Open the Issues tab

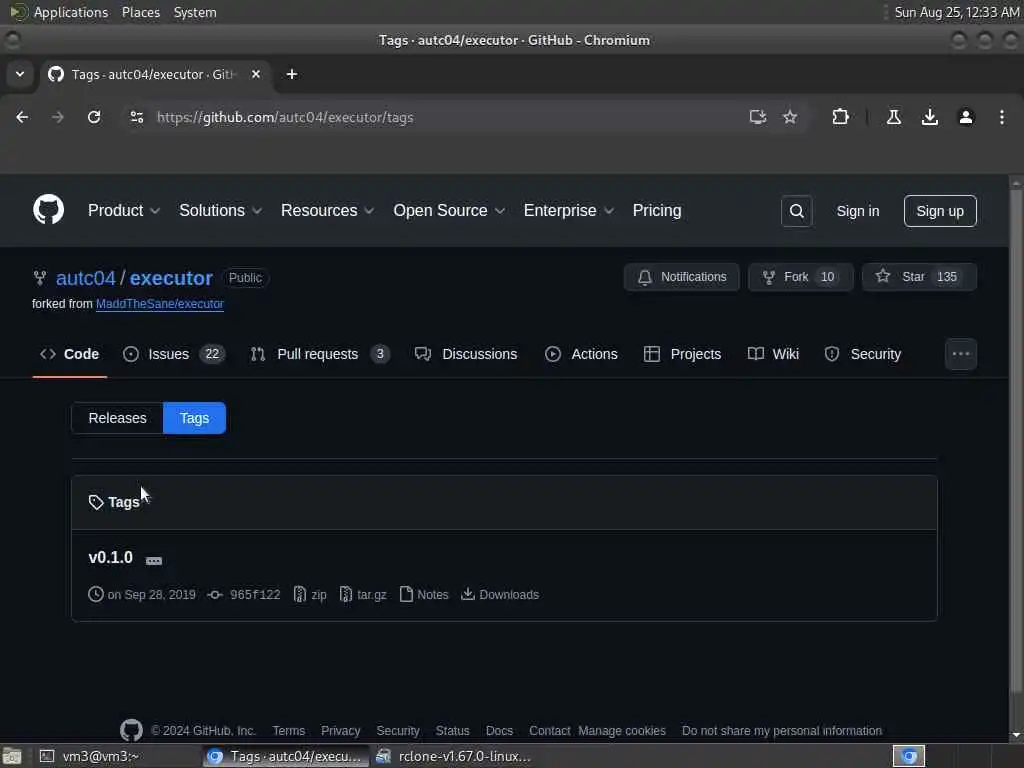174,354
